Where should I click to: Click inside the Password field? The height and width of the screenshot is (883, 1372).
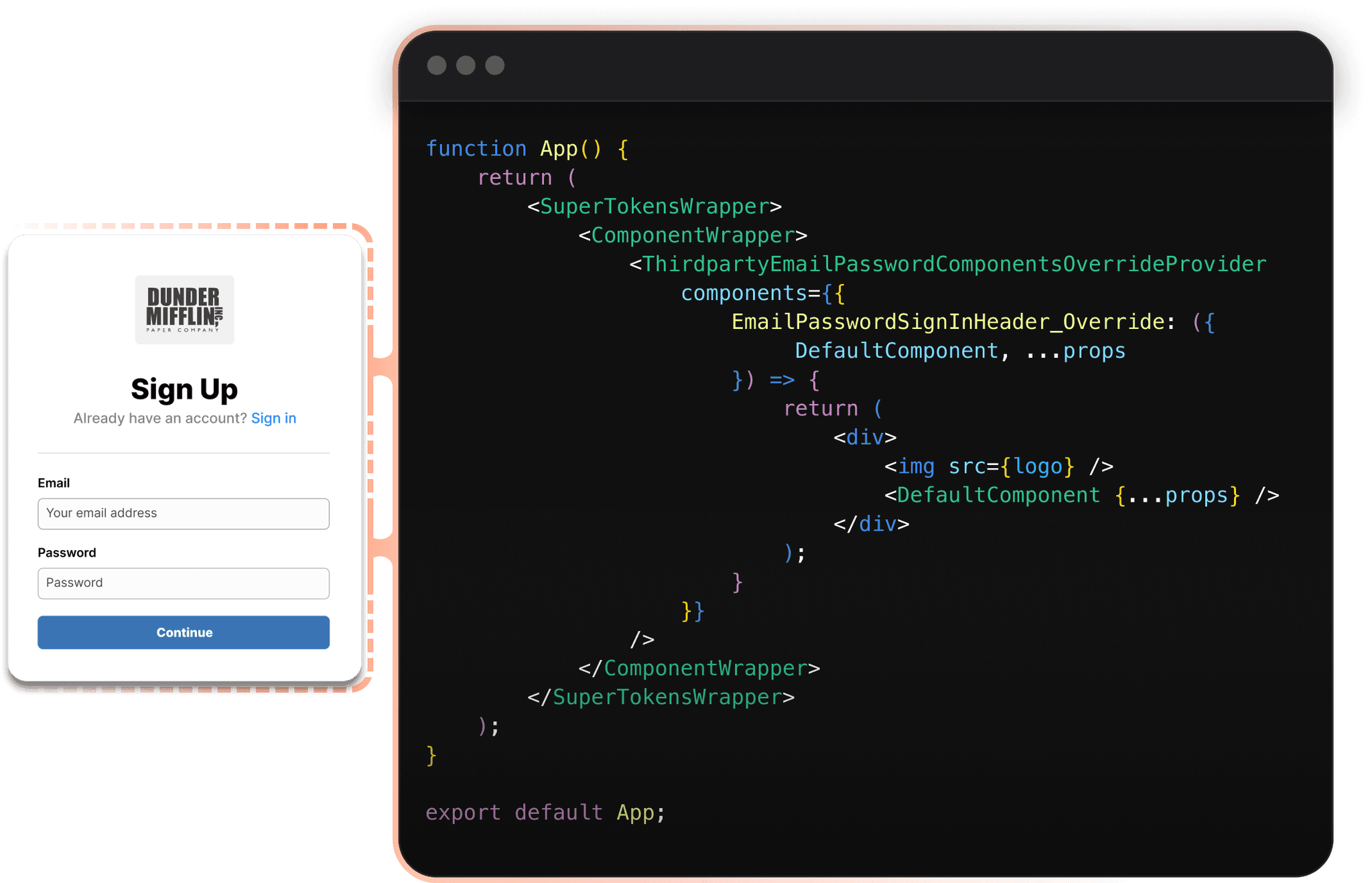(x=183, y=583)
